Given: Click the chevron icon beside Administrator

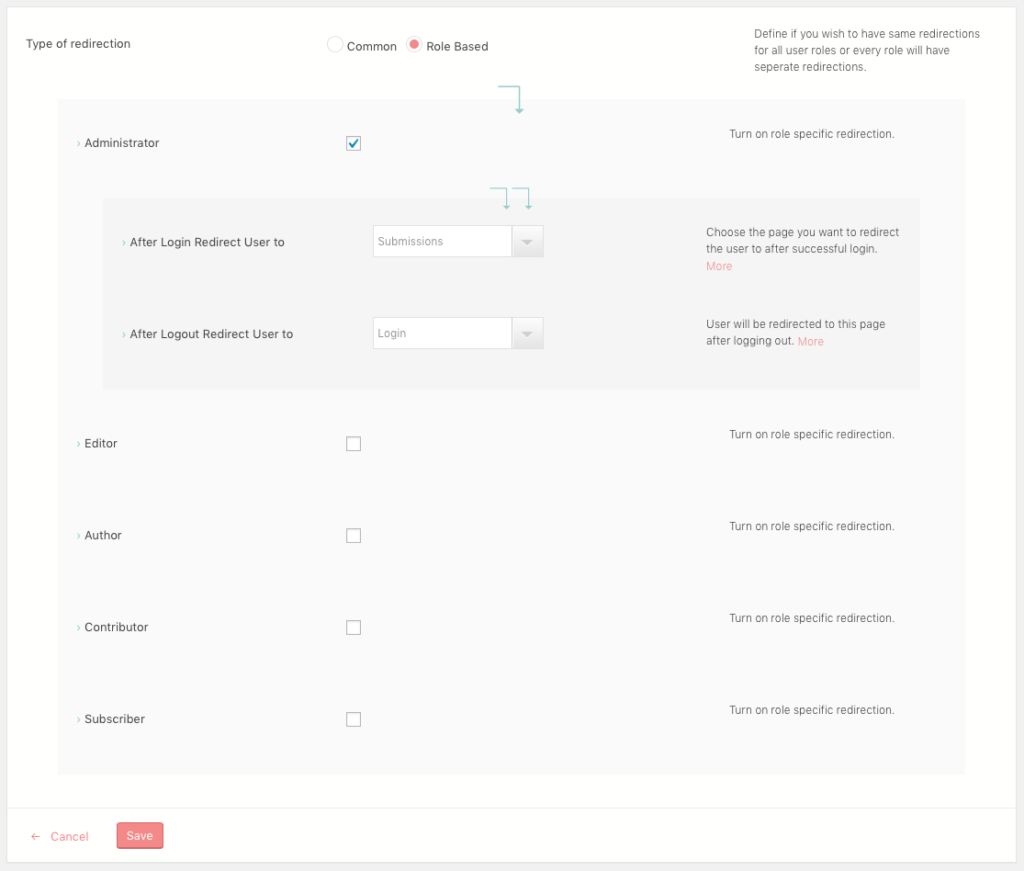Looking at the screenshot, I should tap(78, 143).
